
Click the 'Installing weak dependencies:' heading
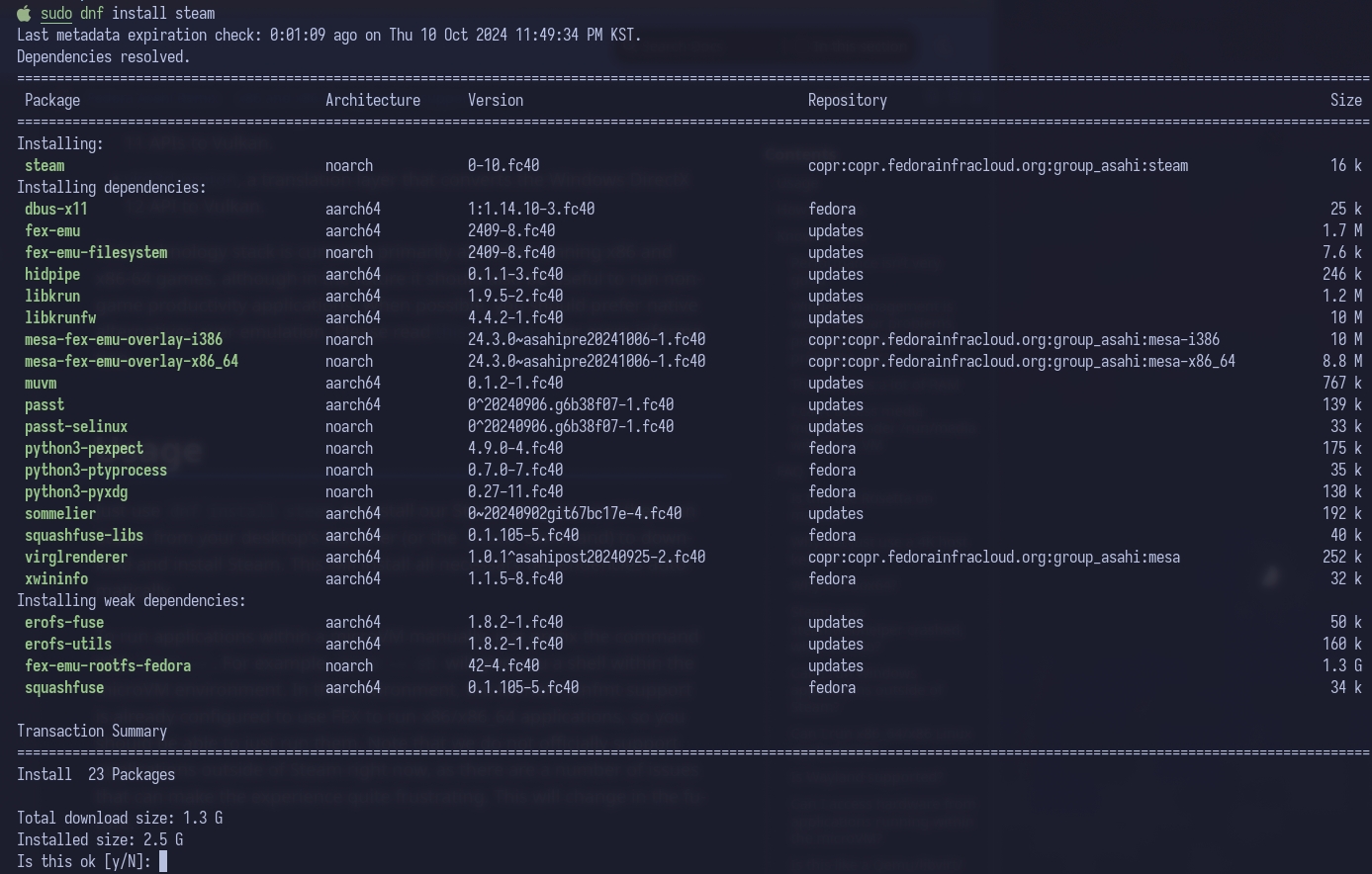coord(132,600)
